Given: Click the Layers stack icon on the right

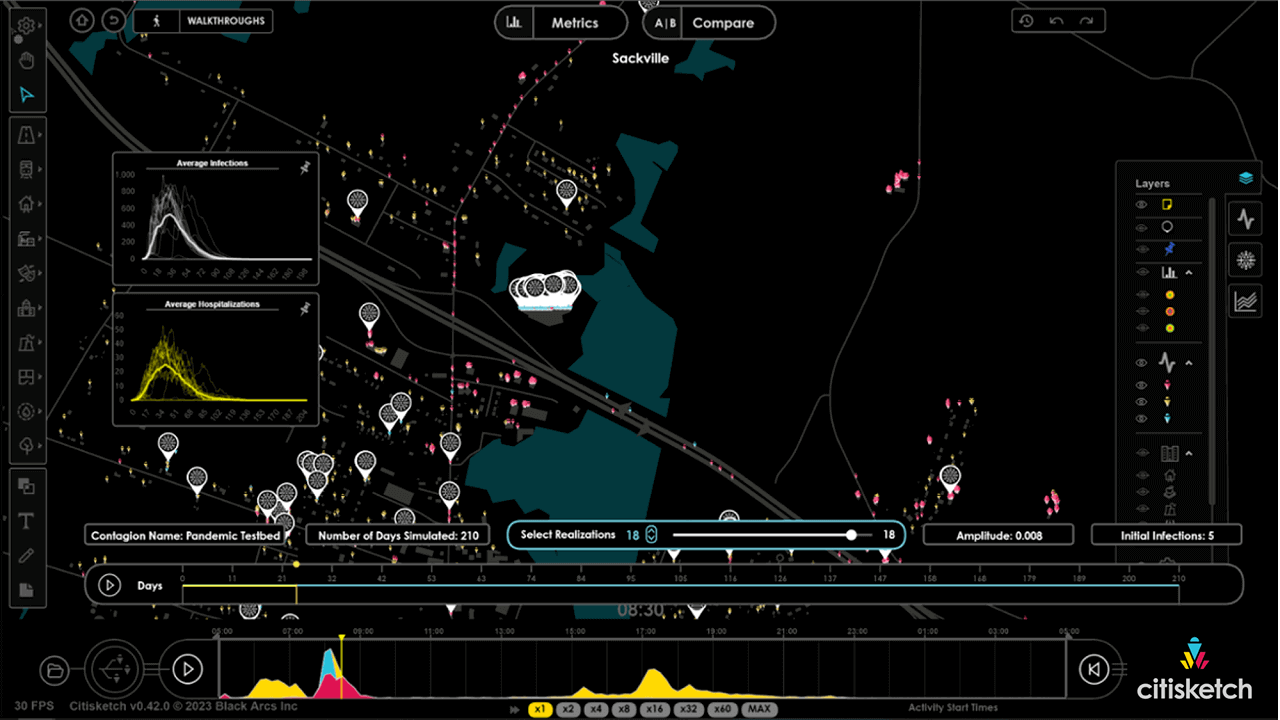Looking at the screenshot, I should [1245, 179].
